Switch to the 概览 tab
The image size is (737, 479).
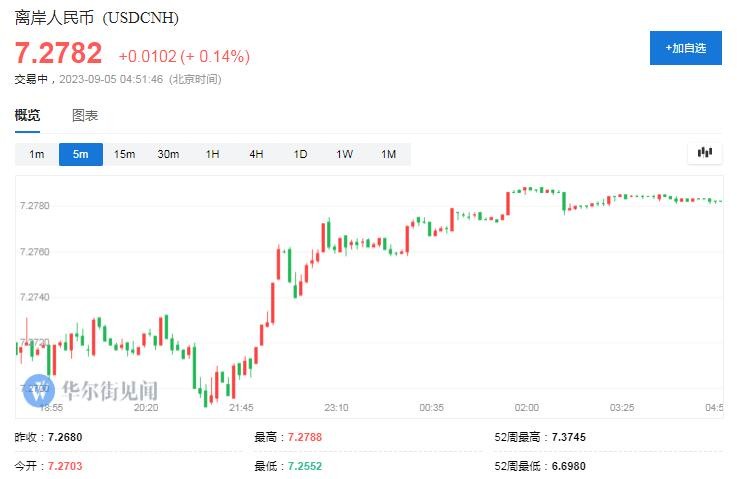[28, 116]
